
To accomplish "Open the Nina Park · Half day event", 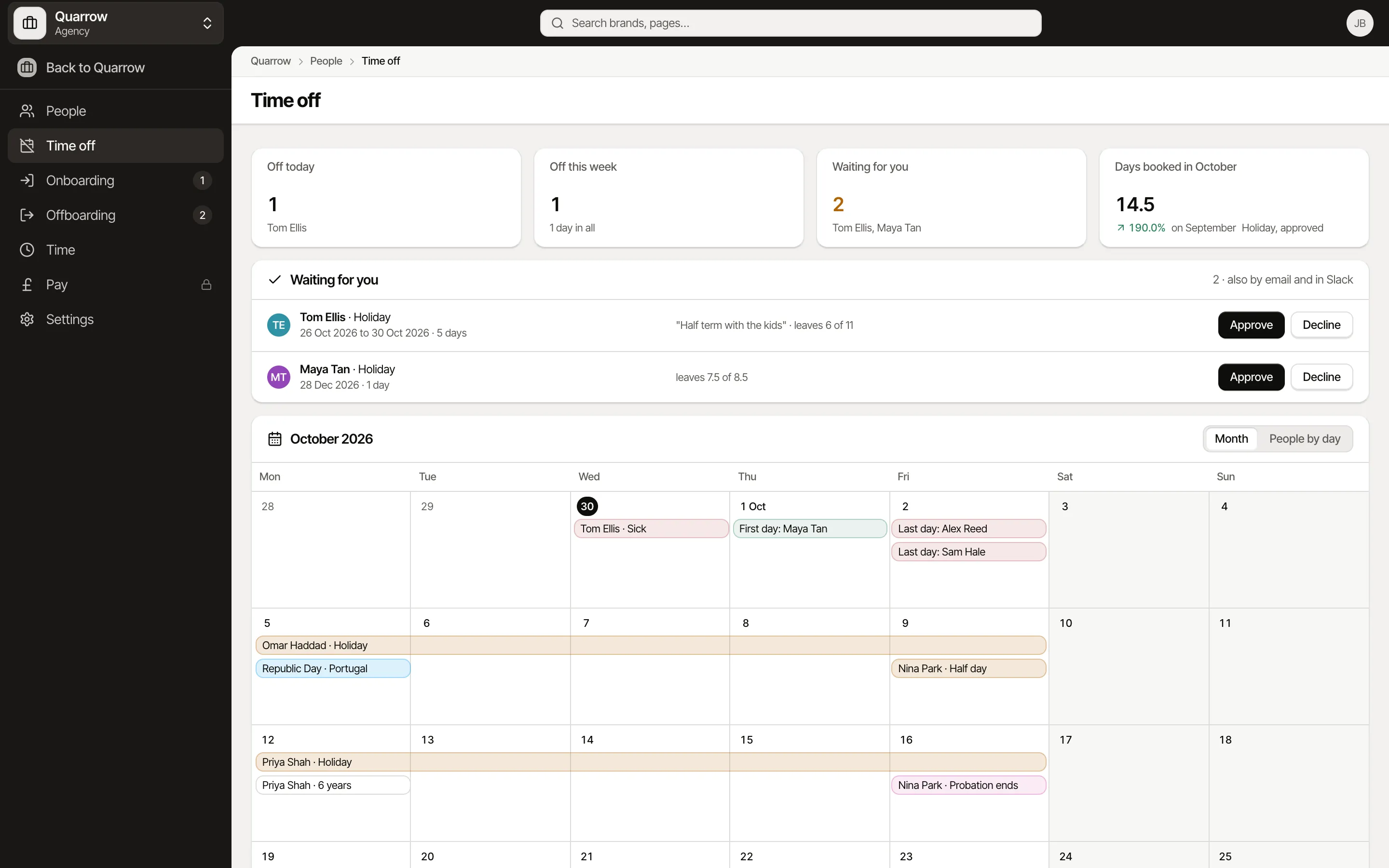I will tap(969, 668).
